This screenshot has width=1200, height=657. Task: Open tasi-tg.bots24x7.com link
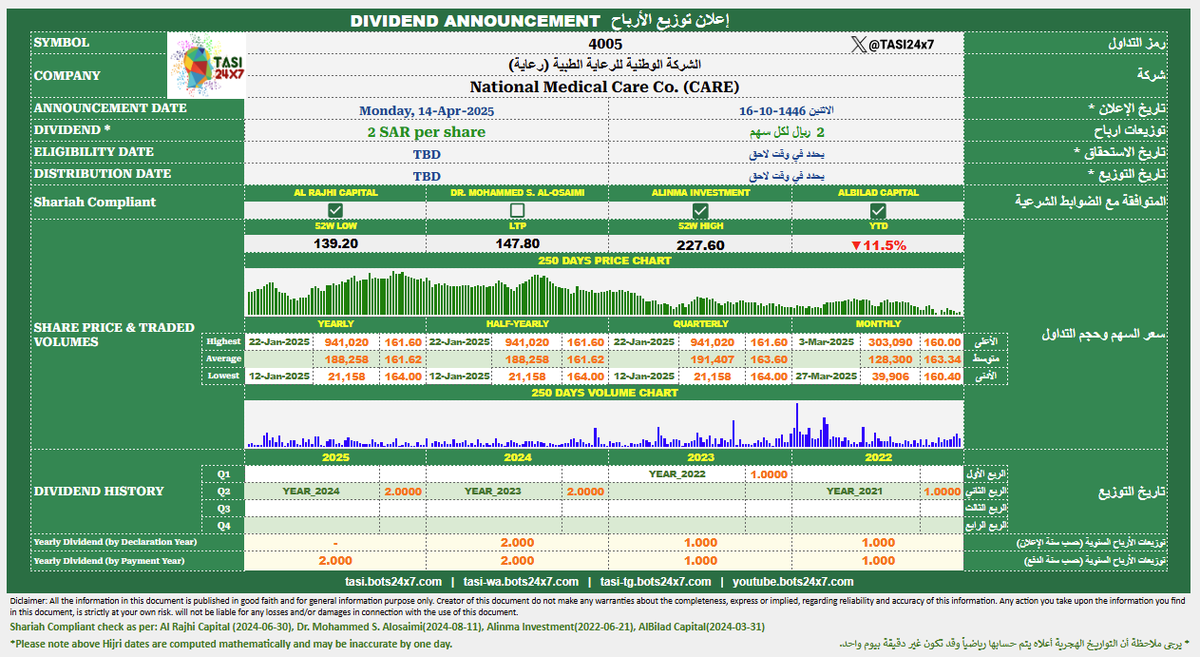(656, 581)
